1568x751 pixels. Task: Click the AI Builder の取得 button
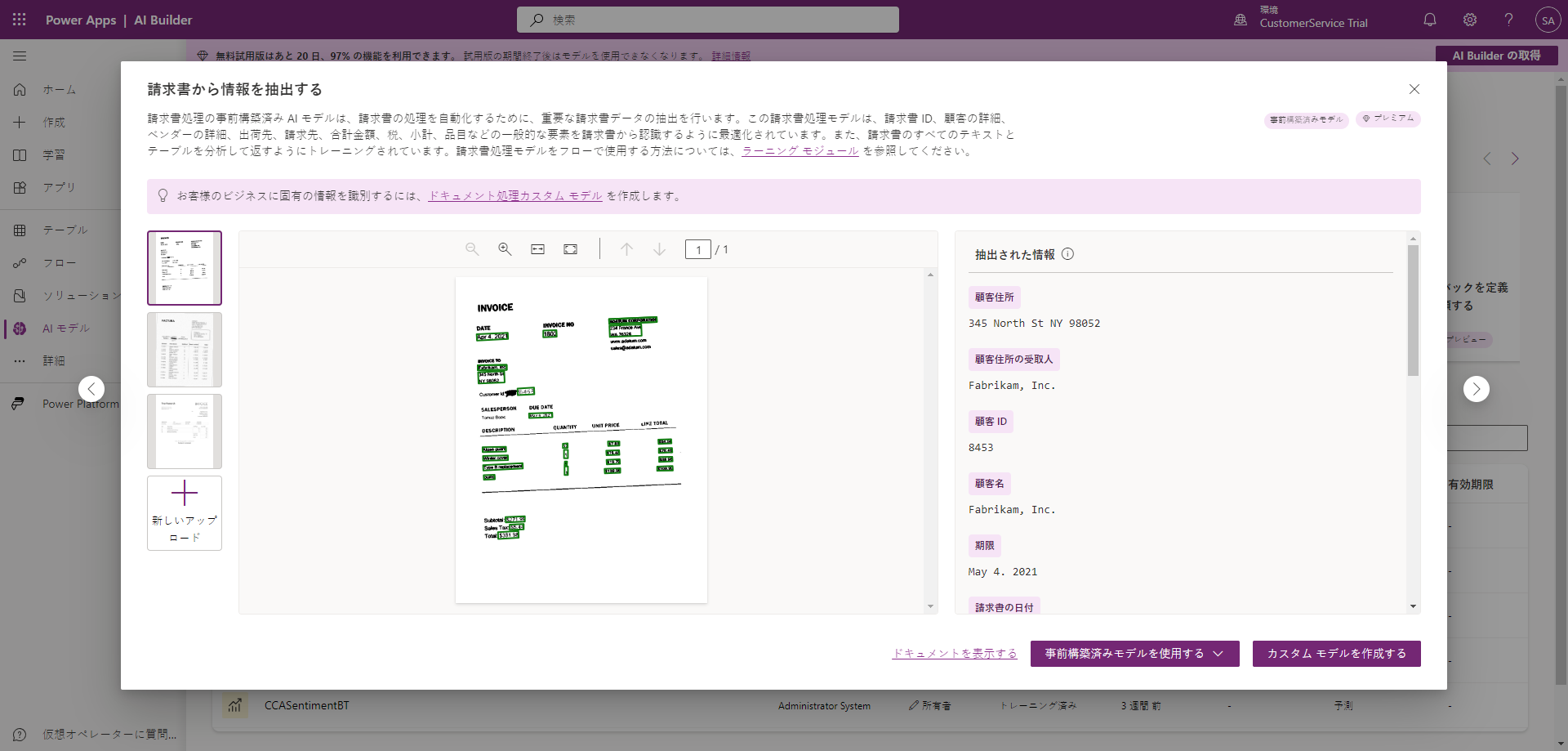1497,56
